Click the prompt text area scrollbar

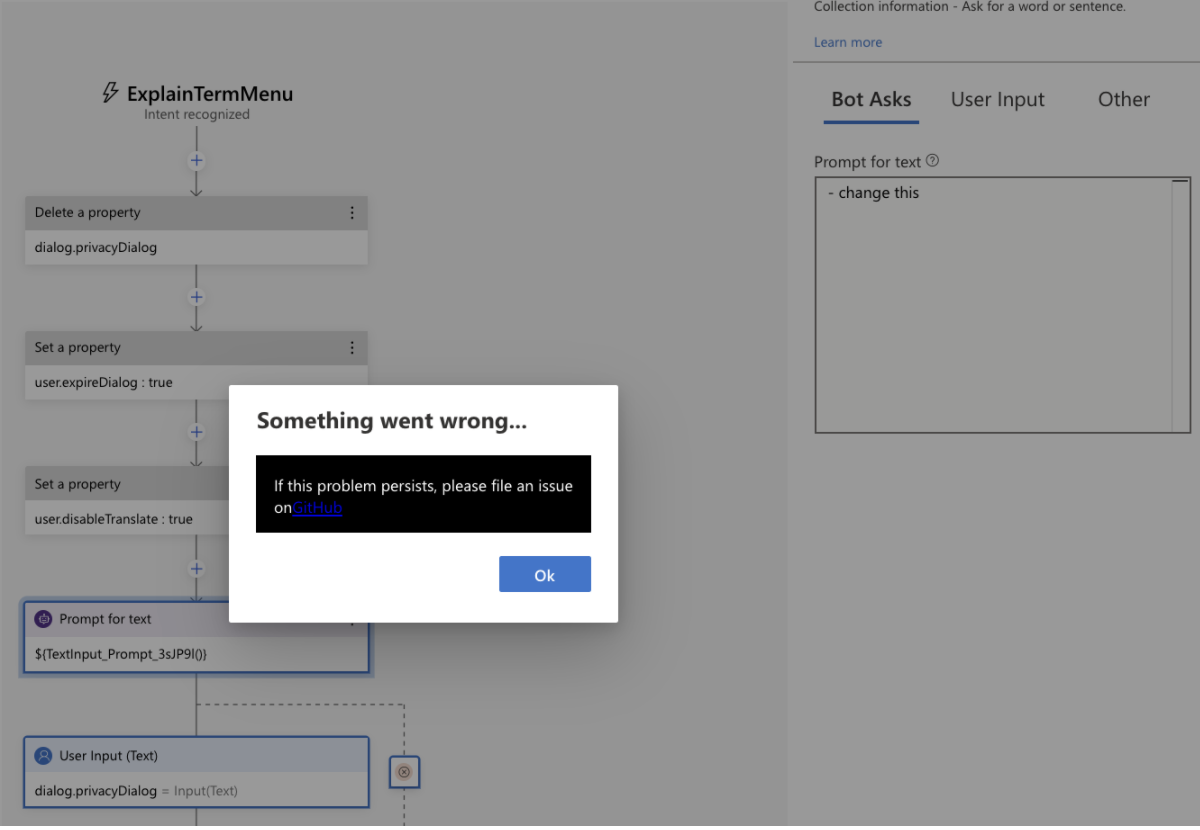[1180, 300]
